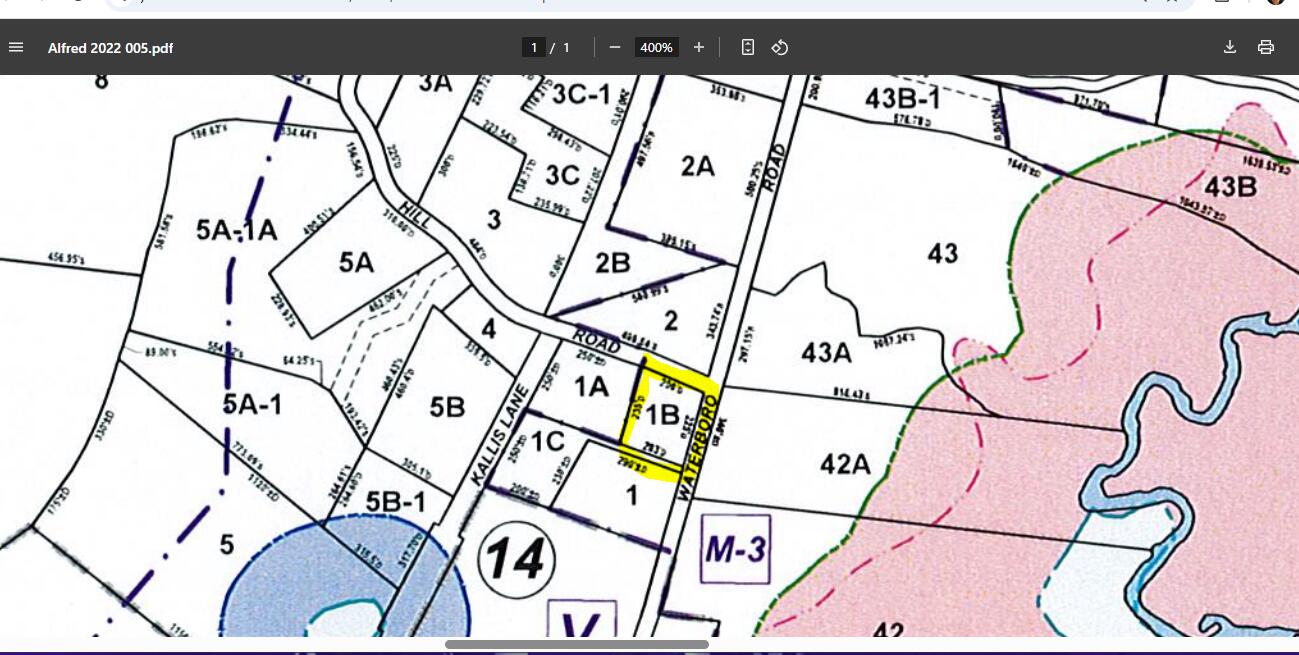The width and height of the screenshot is (1299, 655).
Task: Click parcel label 5A-1A
Action: (x=236, y=230)
